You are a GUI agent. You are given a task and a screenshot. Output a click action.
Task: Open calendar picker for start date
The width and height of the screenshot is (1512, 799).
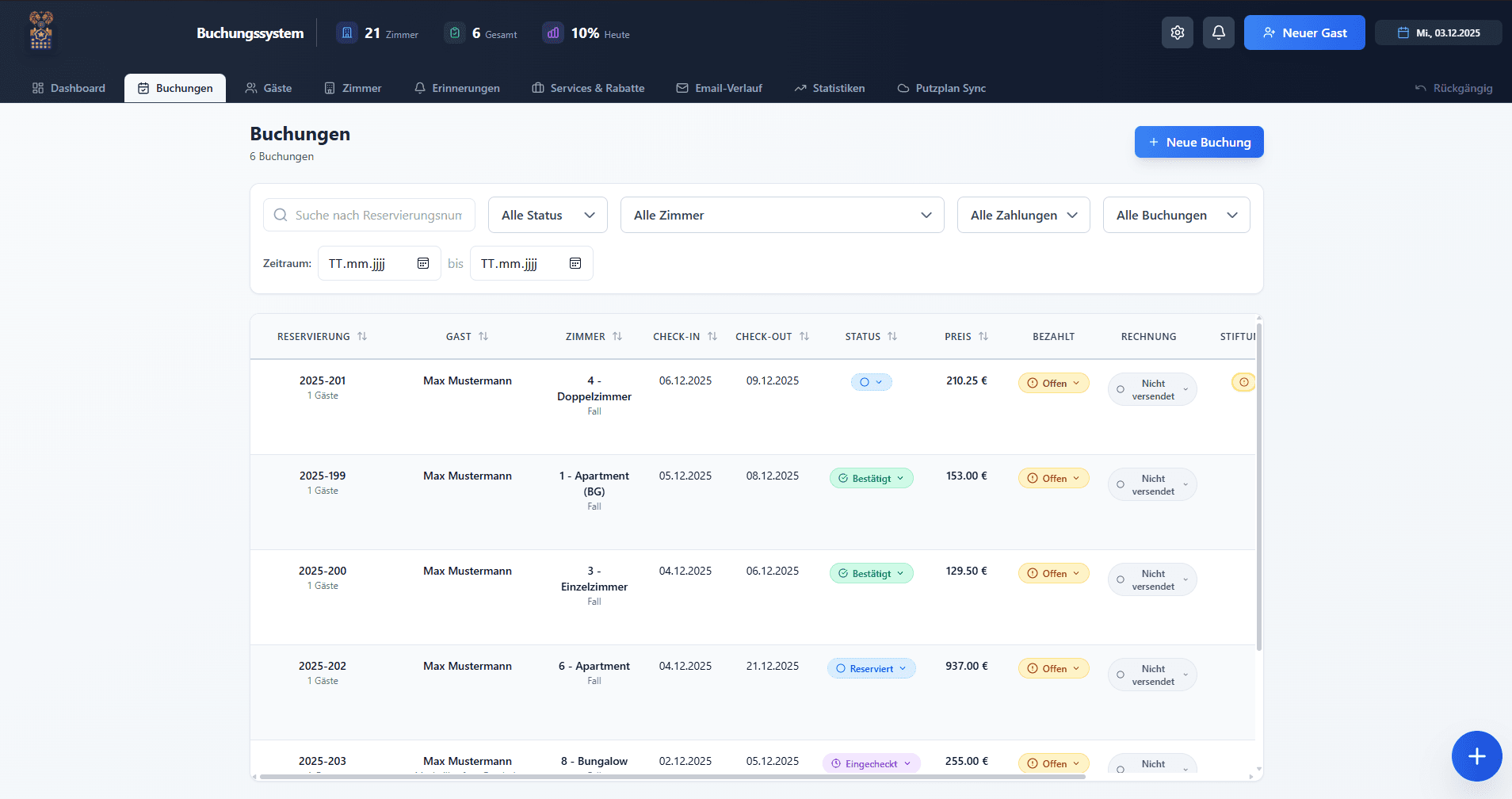click(x=423, y=263)
